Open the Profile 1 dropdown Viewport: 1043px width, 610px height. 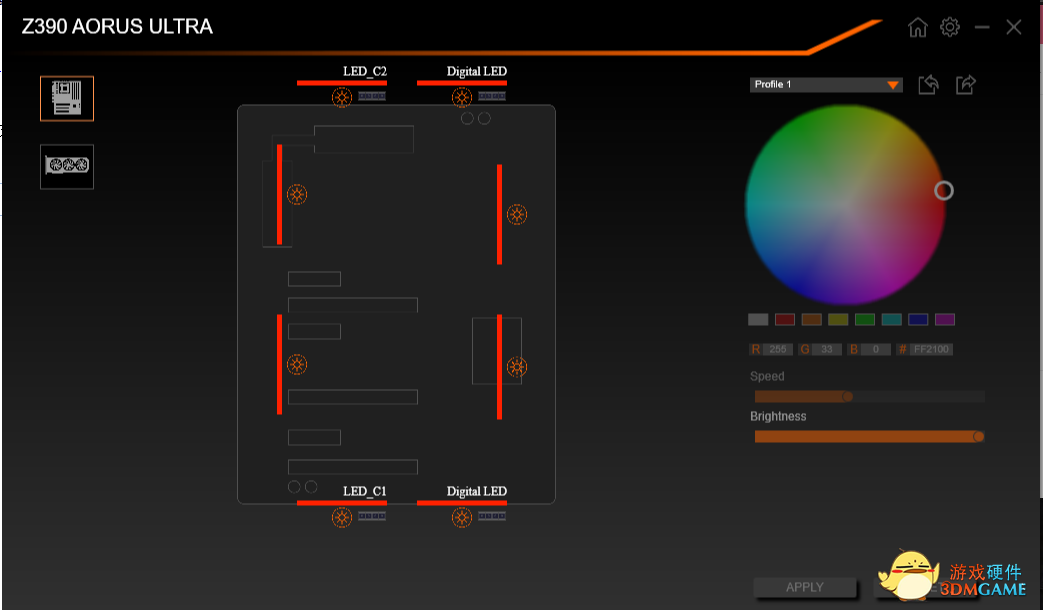click(826, 84)
